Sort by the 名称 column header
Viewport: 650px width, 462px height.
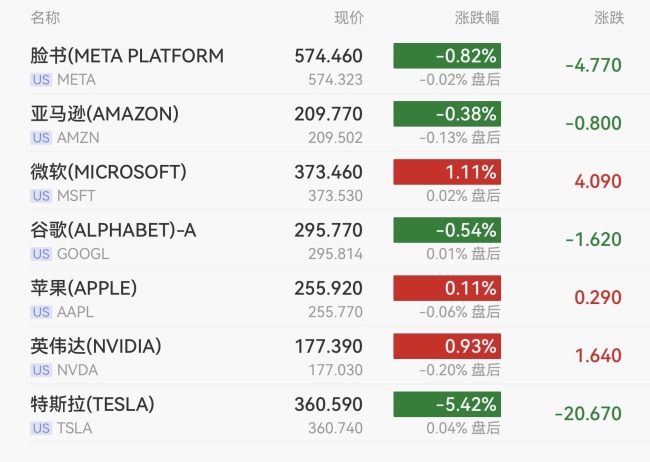point(45,18)
